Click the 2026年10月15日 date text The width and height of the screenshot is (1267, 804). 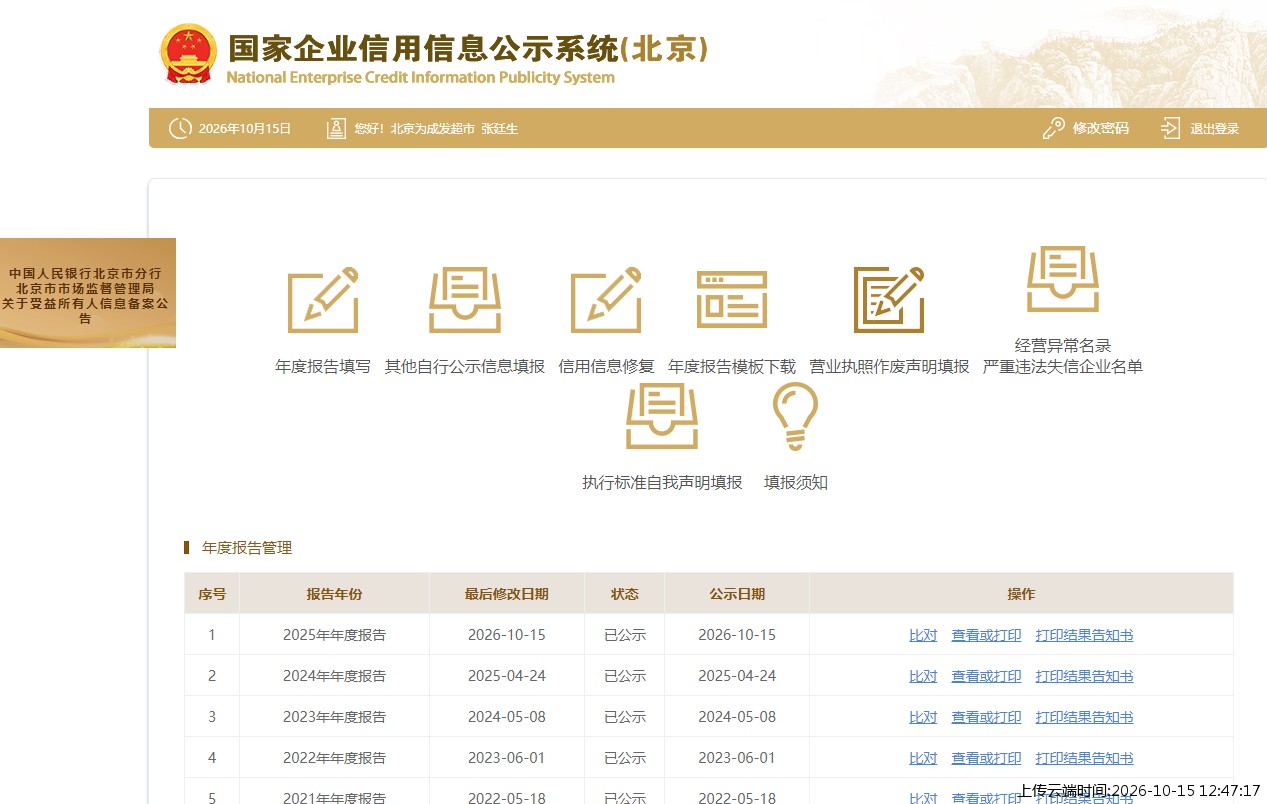(x=245, y=129)
